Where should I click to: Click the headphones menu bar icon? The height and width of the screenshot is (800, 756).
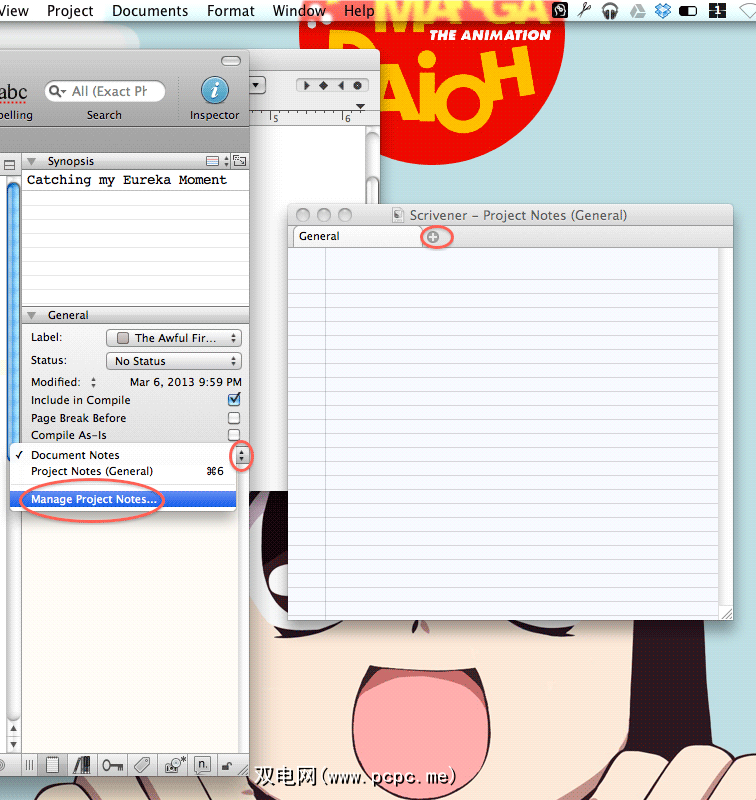[x=610, y=11]
